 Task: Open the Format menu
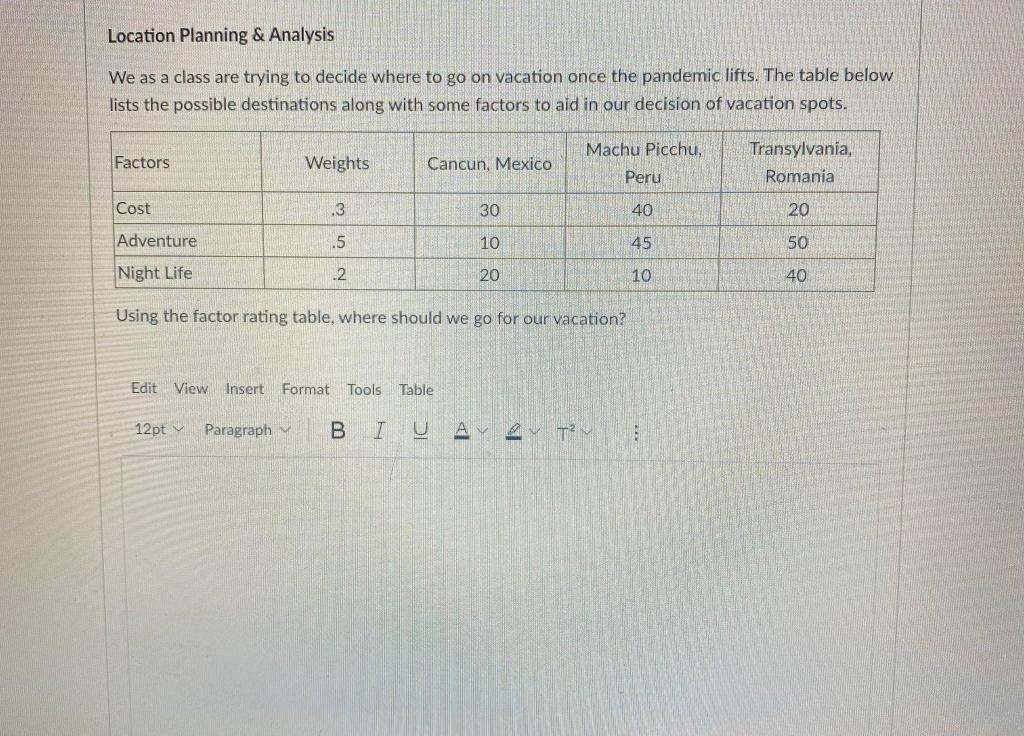click(305, 389)
